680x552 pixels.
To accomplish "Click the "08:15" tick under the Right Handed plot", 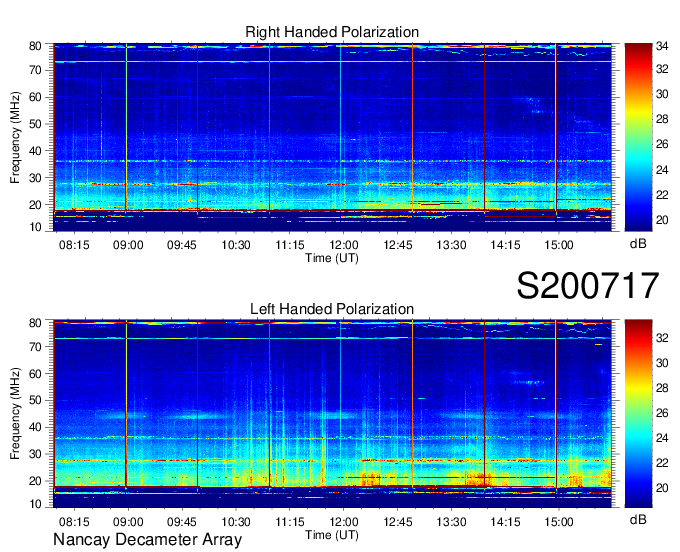I will (x=74, y=245).
